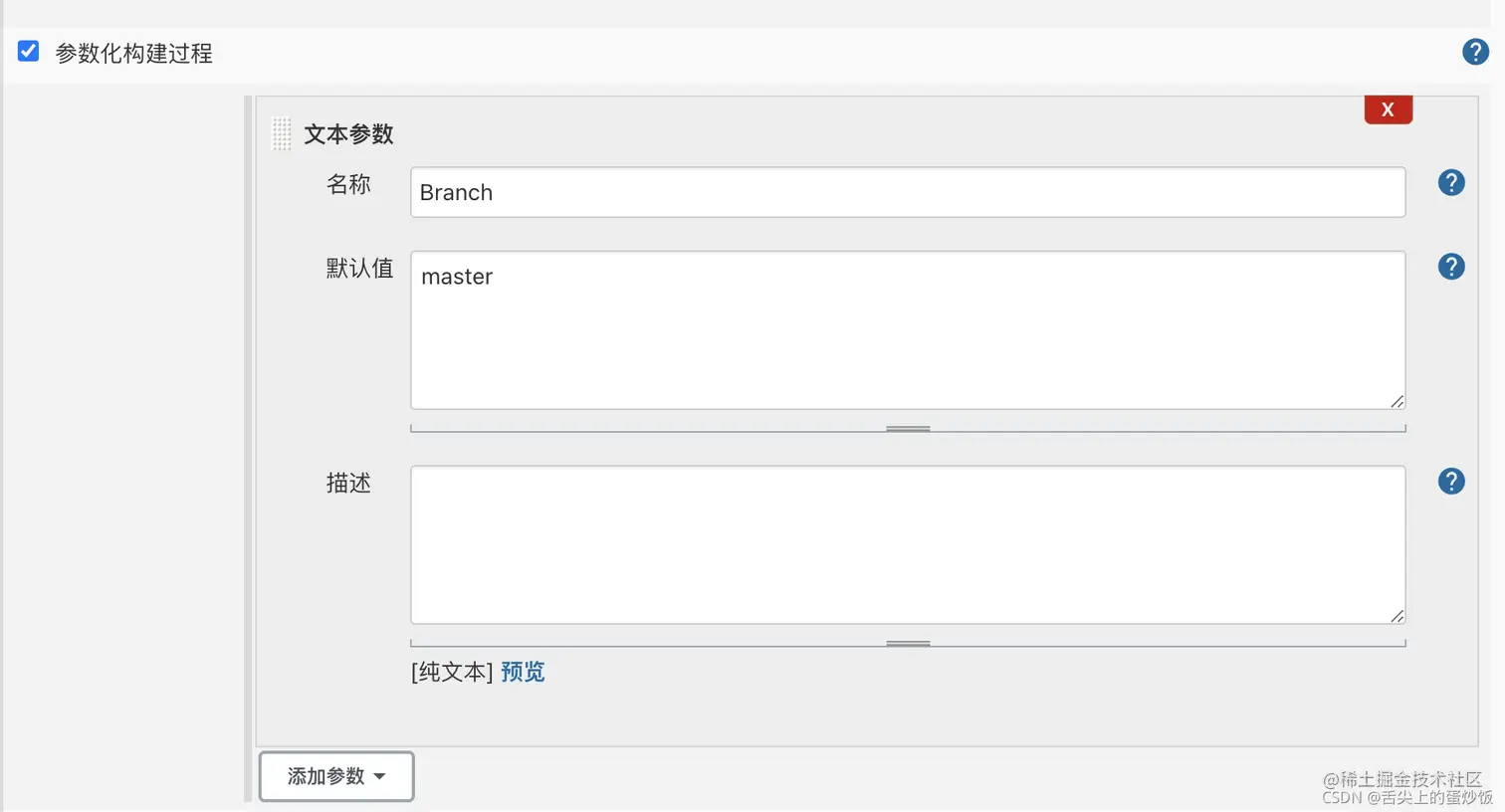Click resize bar below 描述 textarea
The image size is (1505, 812).
[908, 644]
